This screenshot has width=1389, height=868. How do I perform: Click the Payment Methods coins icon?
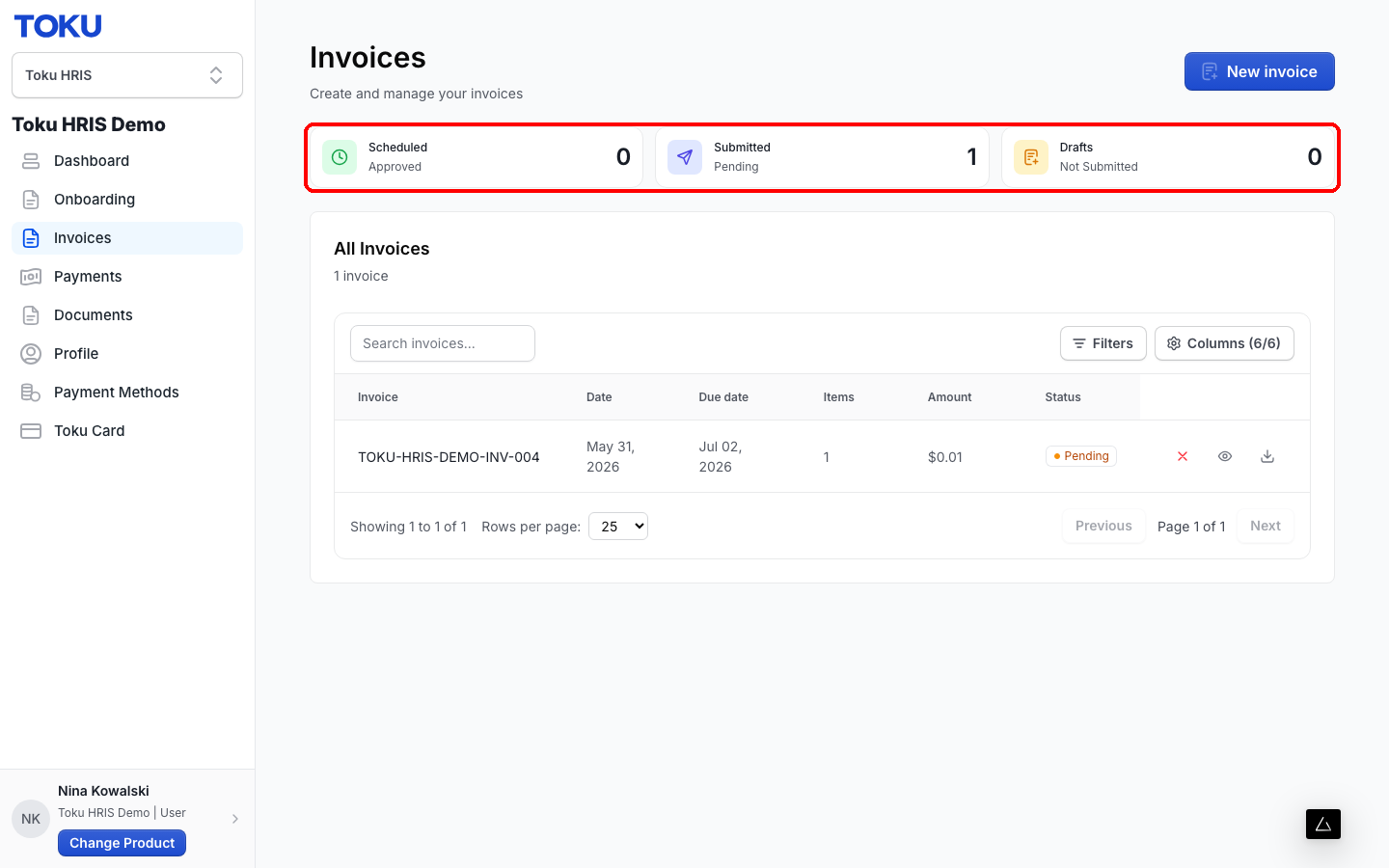(31, 393)
